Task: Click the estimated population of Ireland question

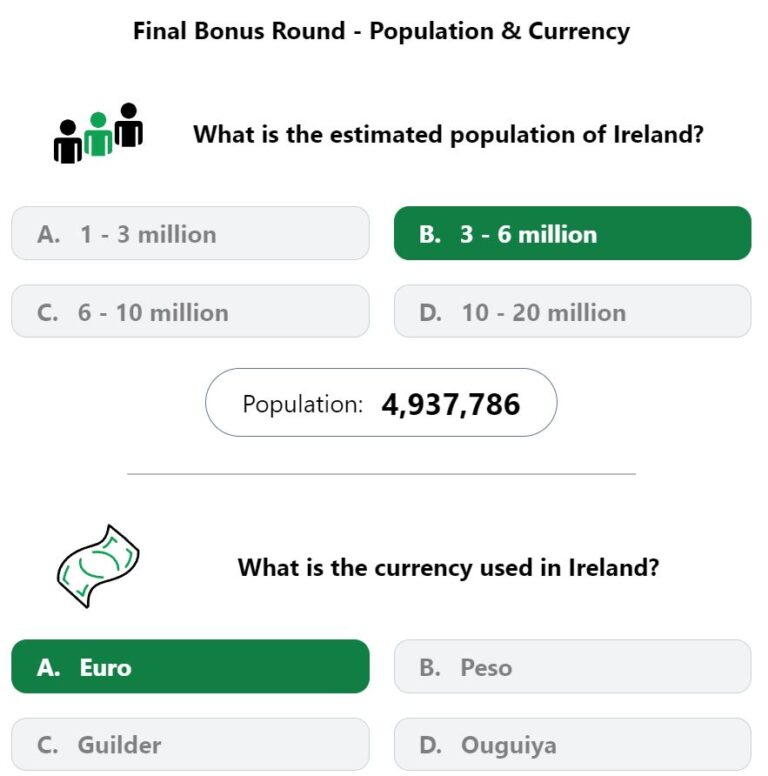Action: tap(448, 134)
